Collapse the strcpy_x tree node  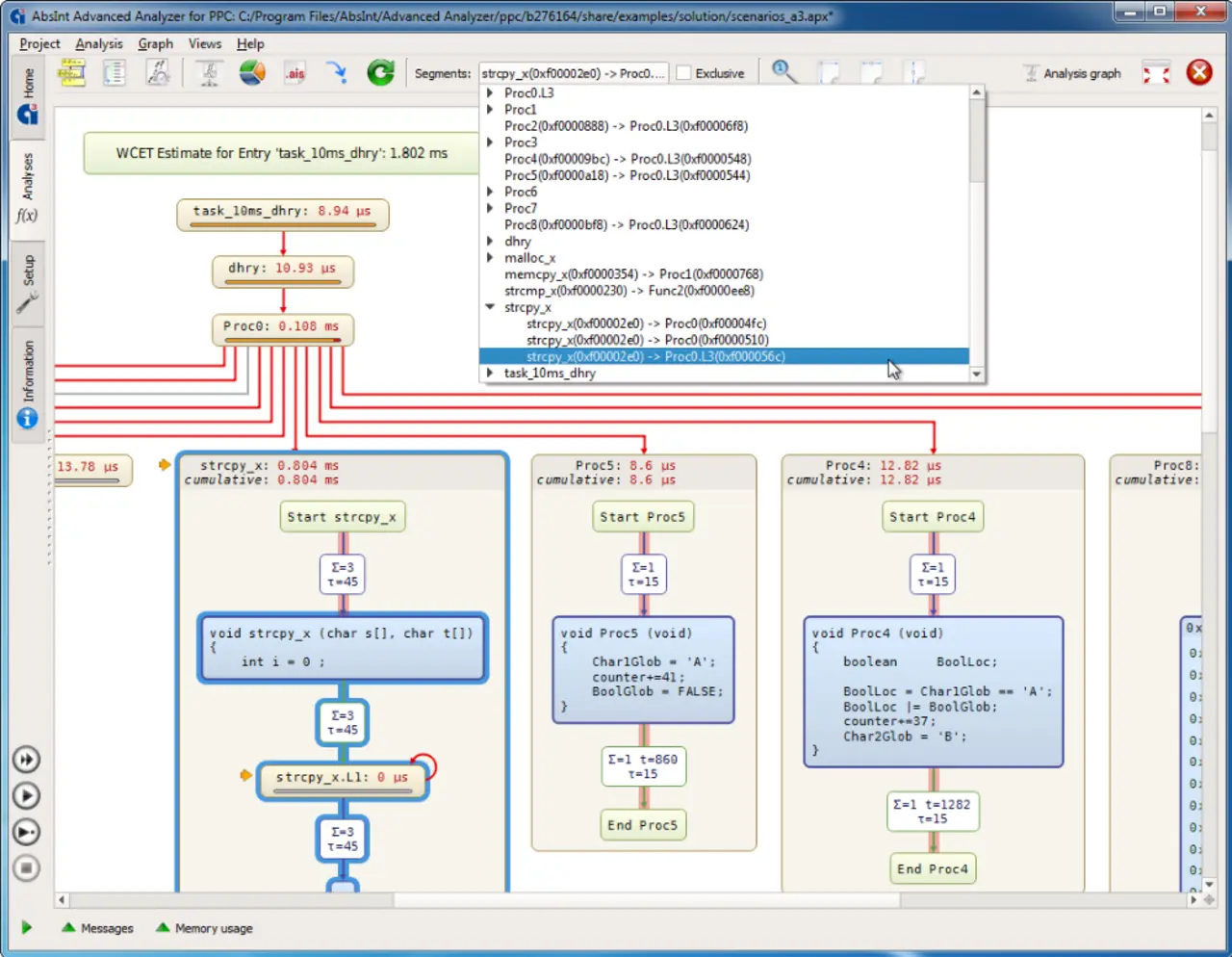(490, 307)
